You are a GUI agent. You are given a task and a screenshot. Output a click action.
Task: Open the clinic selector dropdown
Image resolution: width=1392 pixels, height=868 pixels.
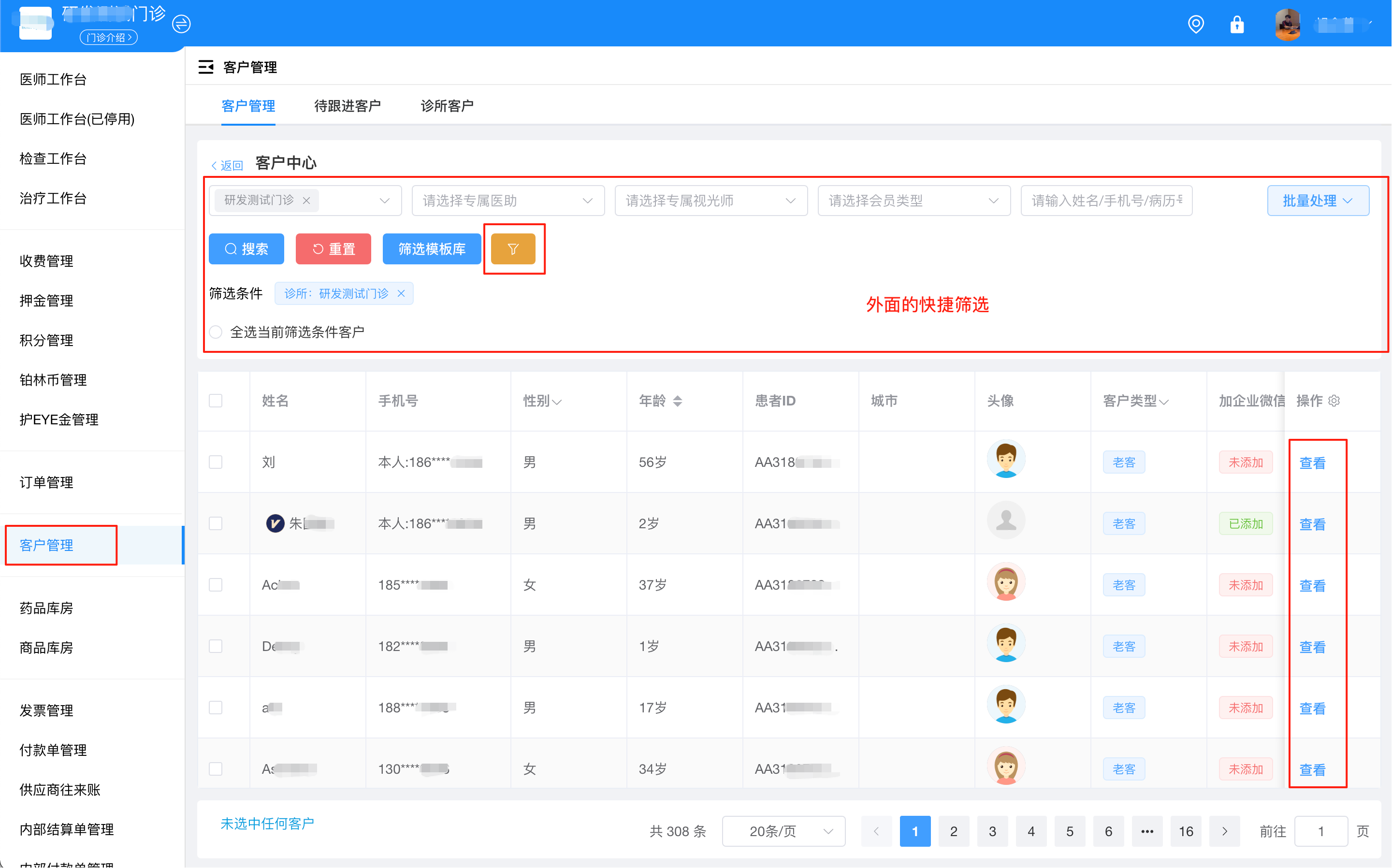305,201
